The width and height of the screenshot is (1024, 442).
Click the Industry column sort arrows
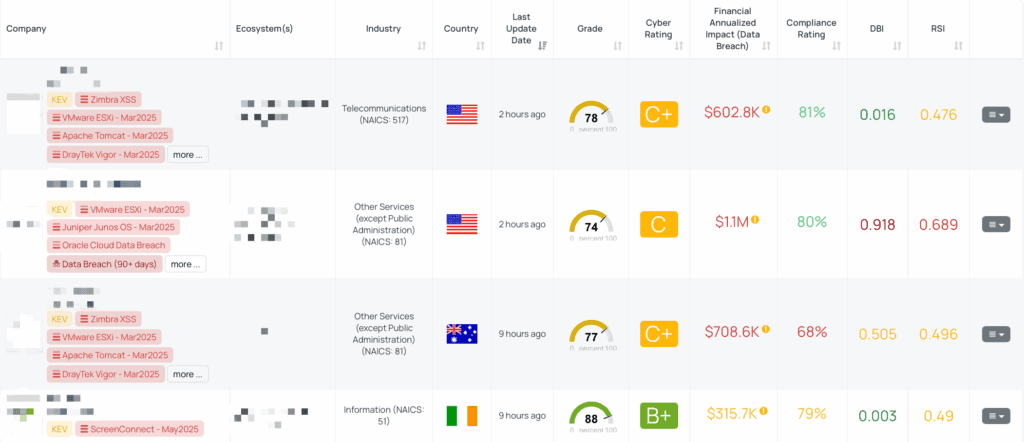click(421, 46)
